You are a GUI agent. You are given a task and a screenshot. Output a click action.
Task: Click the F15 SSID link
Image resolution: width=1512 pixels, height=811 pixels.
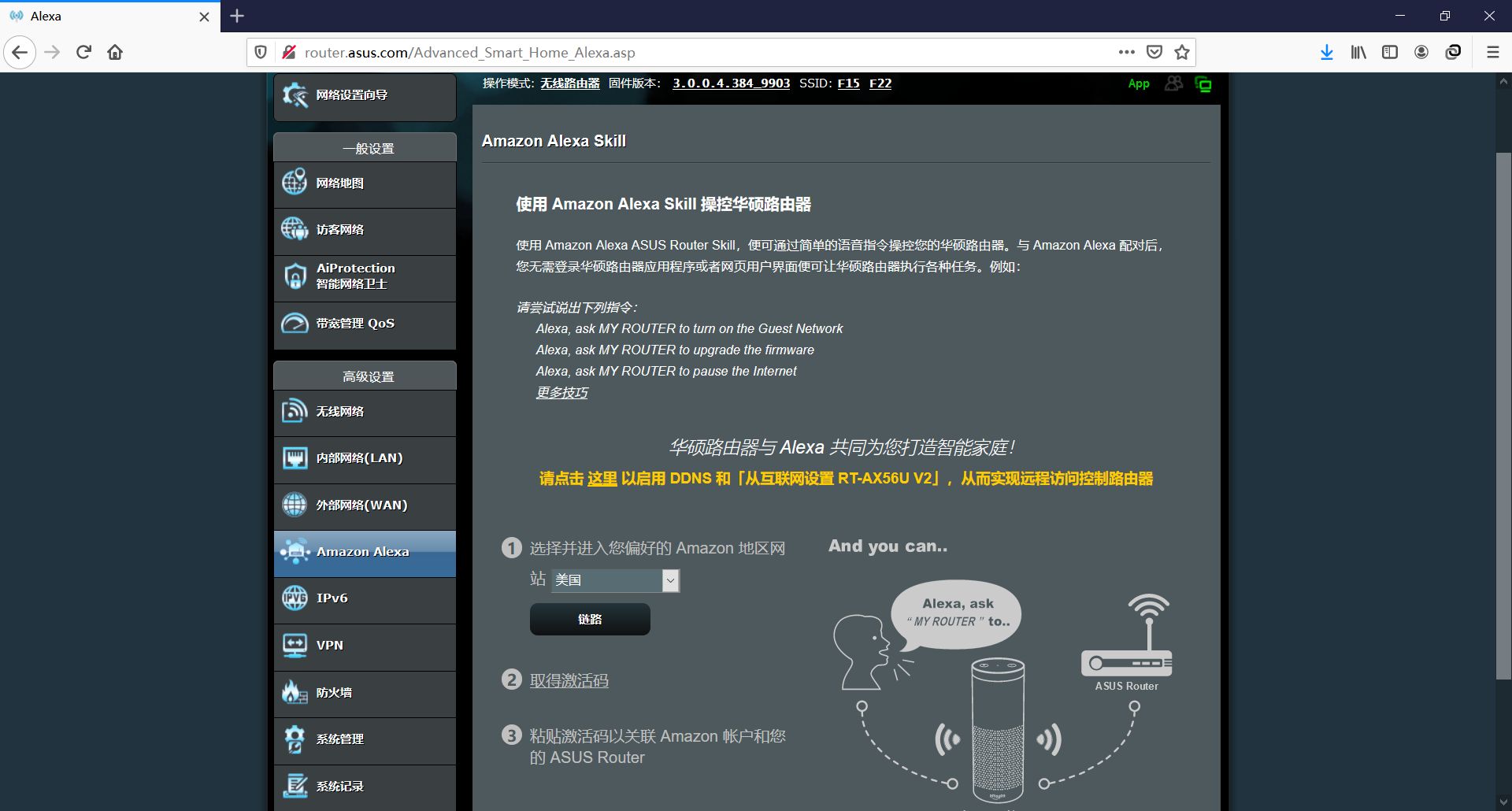pos(848,83)
